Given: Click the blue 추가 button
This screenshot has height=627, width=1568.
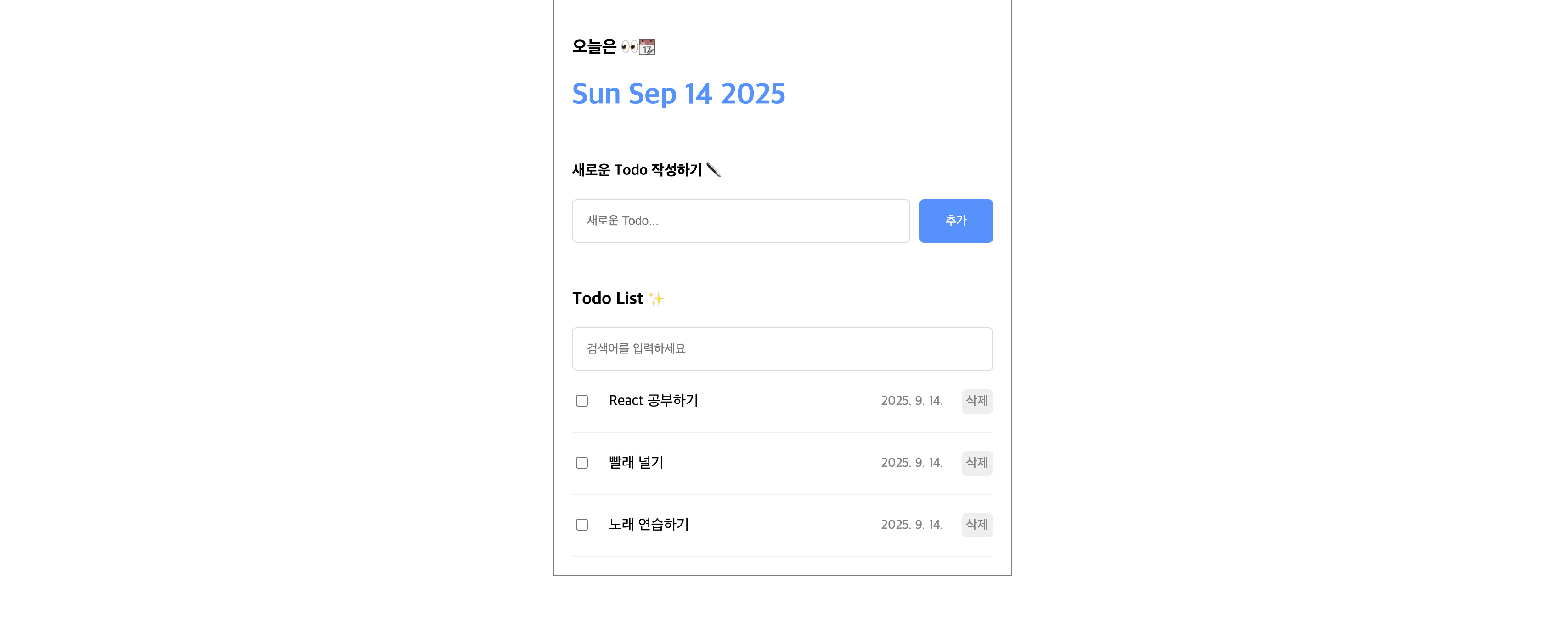Looking at the screenshot, I should pyautogui.click(x=955, y=221).
